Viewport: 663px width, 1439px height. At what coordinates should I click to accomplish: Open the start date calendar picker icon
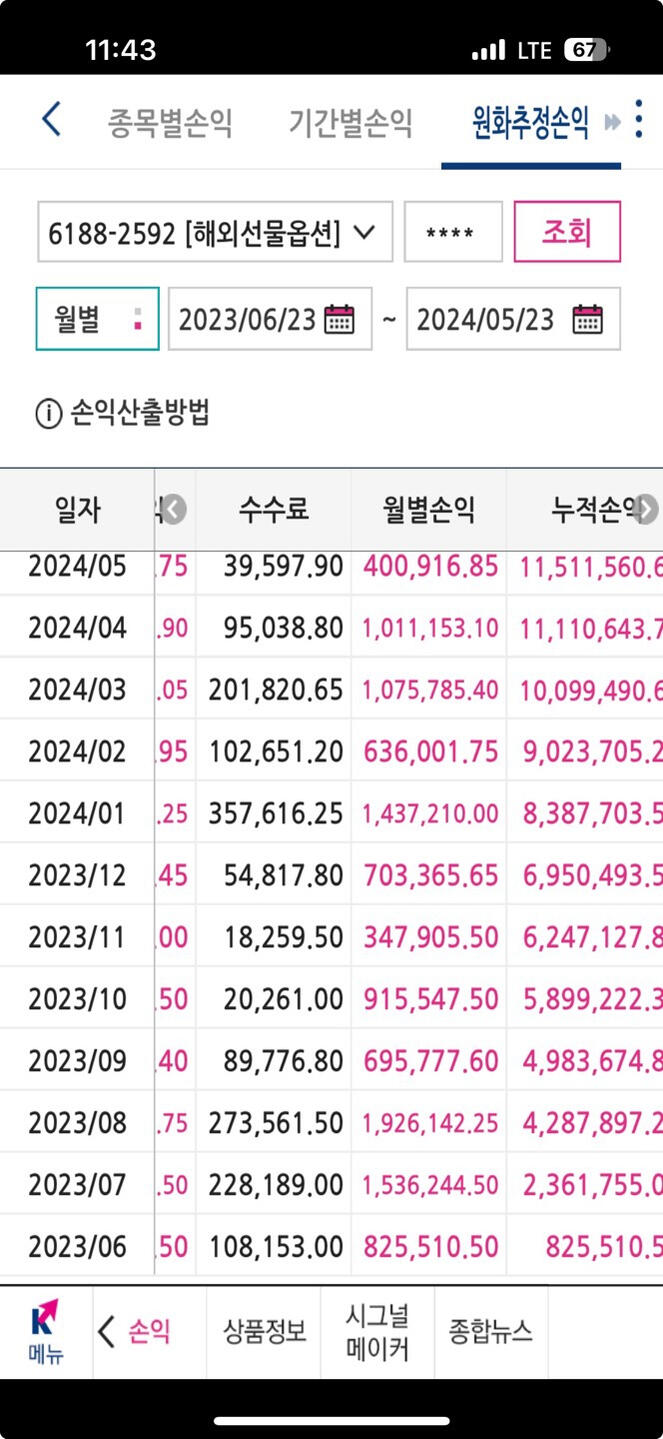coord(340,319)
